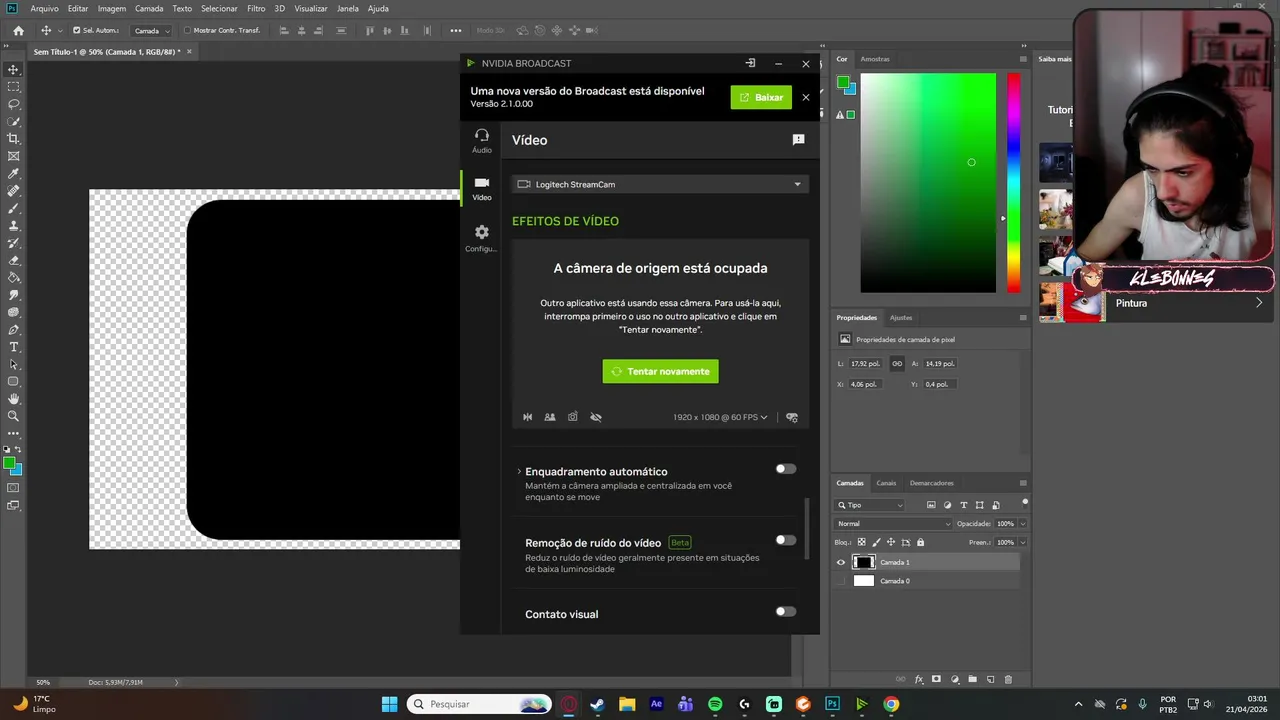Click the Baixar update button
Screen dimensions: 1280x720
click(761, 97)
